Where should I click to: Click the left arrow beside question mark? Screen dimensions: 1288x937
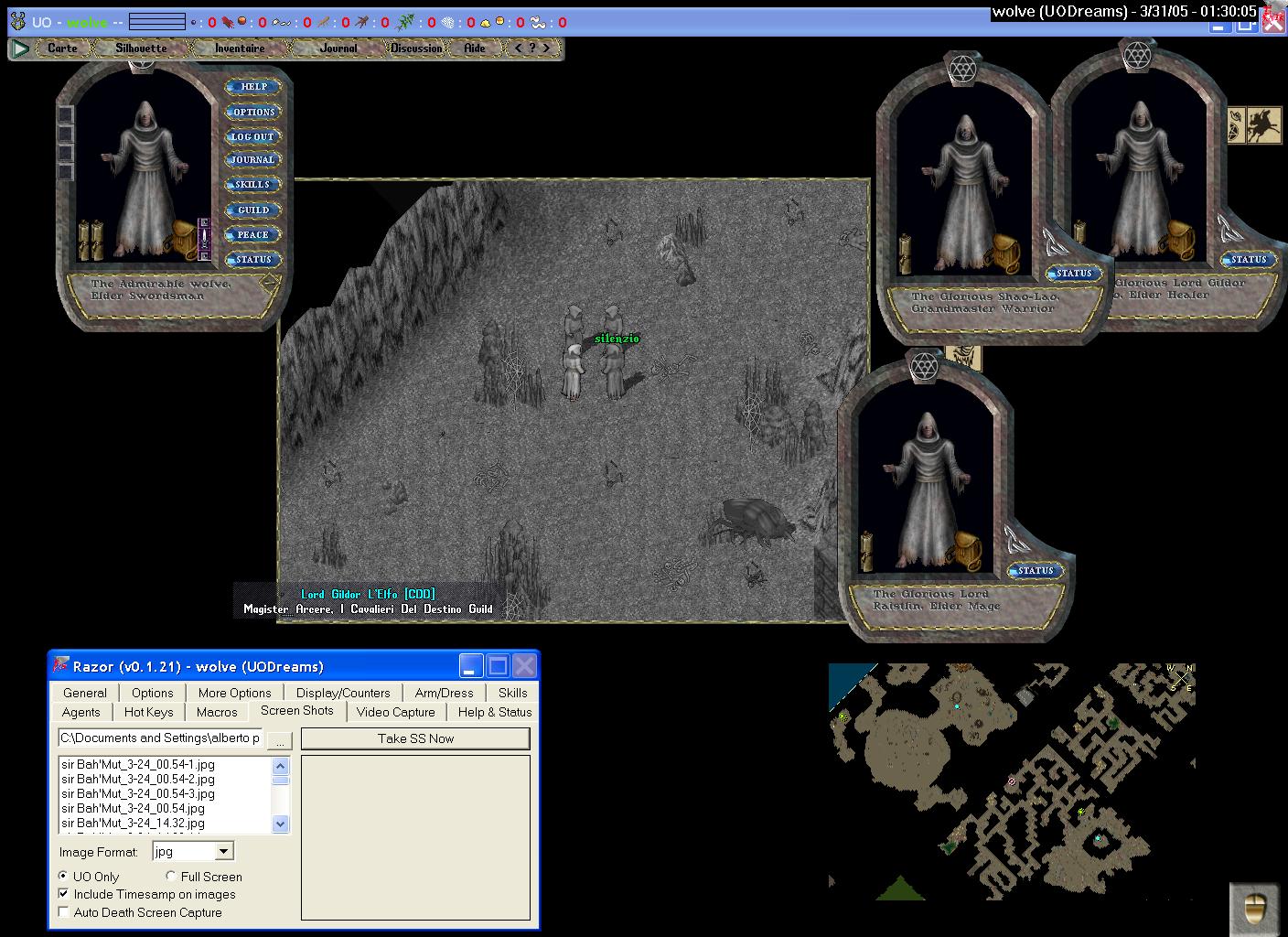point(519,48)
